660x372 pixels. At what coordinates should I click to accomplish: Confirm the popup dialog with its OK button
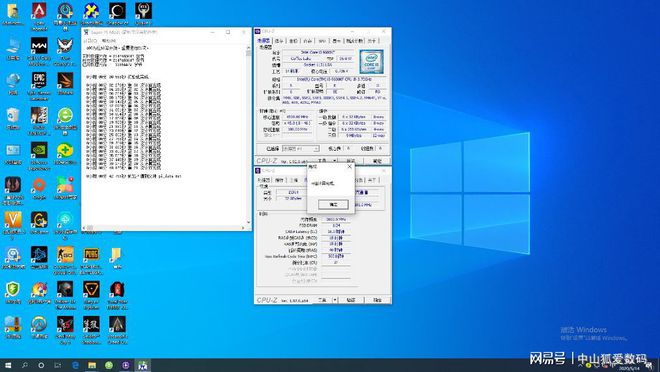(x=333, y=204)
